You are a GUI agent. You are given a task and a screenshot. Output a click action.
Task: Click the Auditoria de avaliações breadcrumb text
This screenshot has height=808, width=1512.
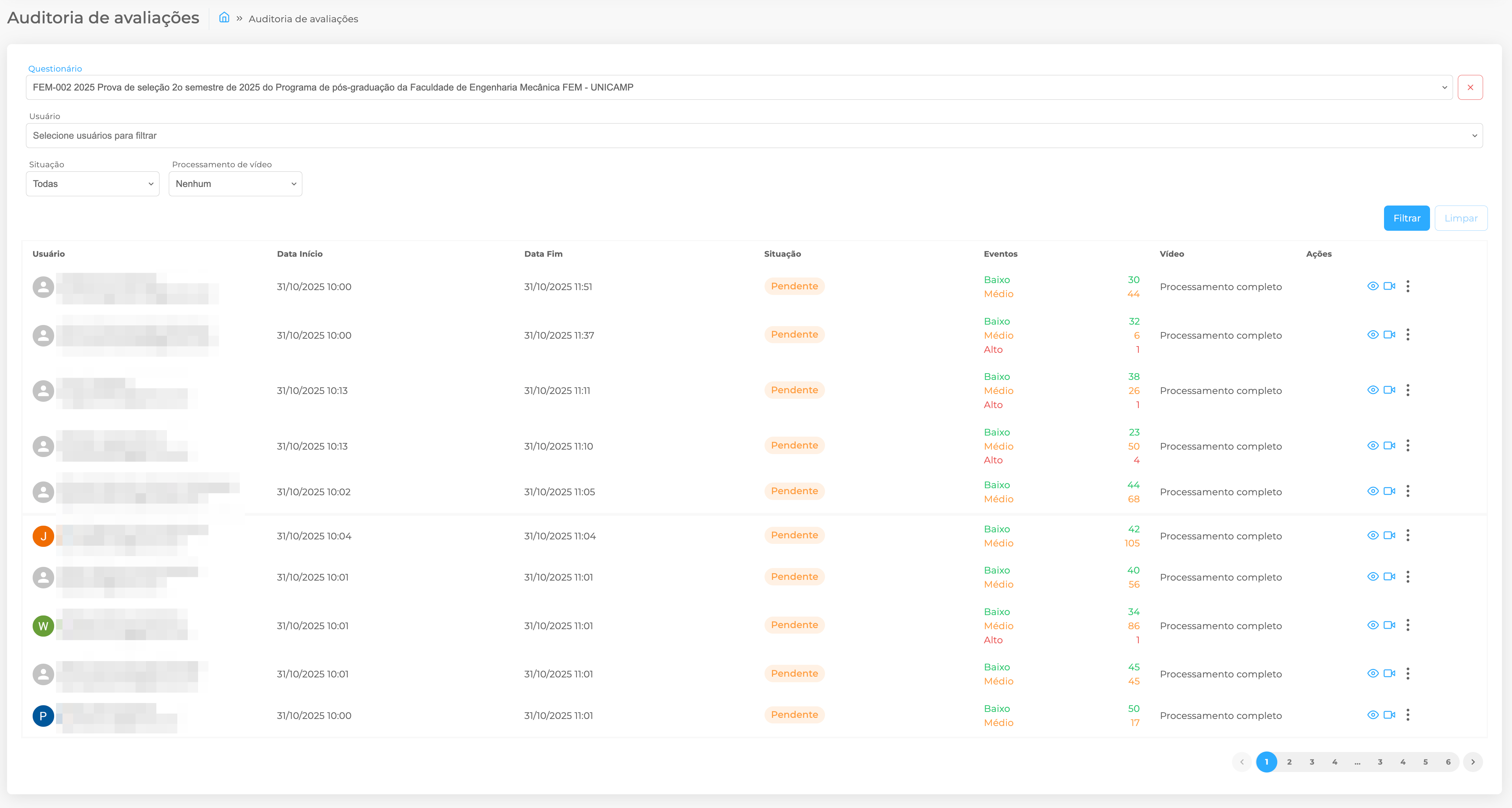click(x=303, y=19)
